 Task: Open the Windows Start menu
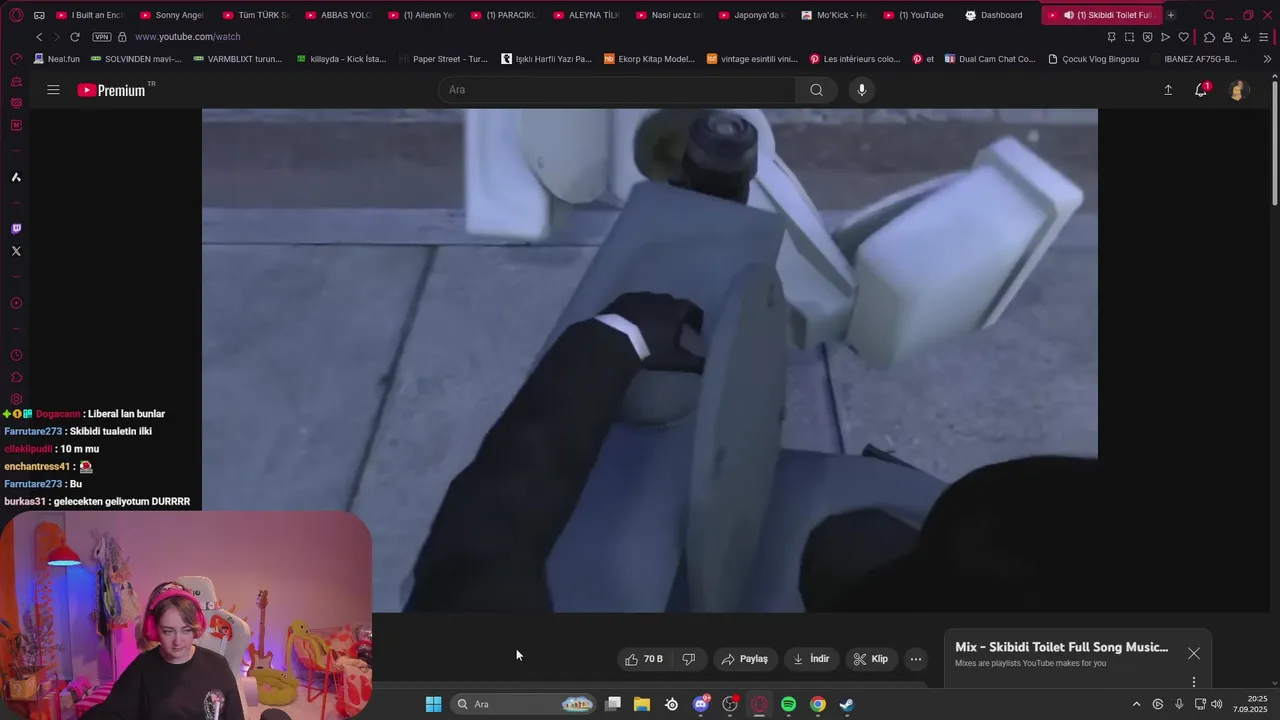click(x=433, y=704)
